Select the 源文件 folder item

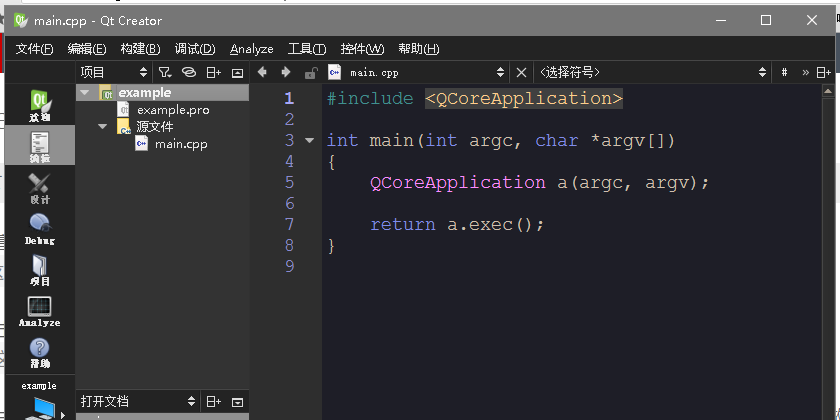pos(154,127)
